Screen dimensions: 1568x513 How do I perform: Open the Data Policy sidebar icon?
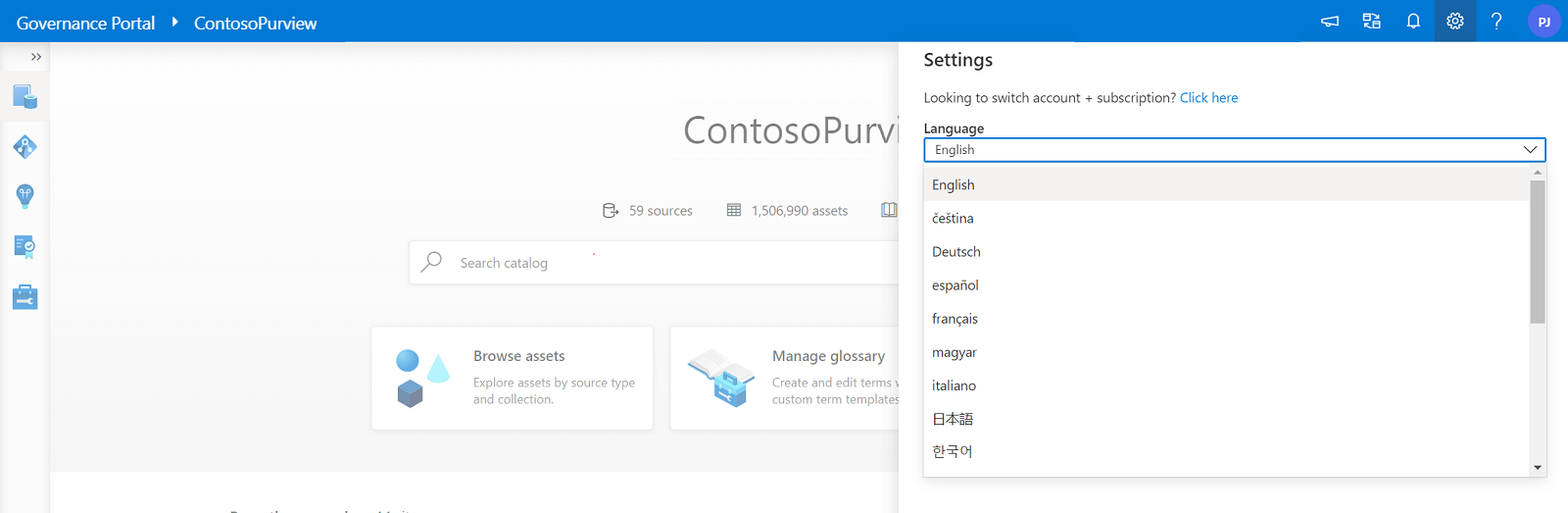click(x=24, y=246)
